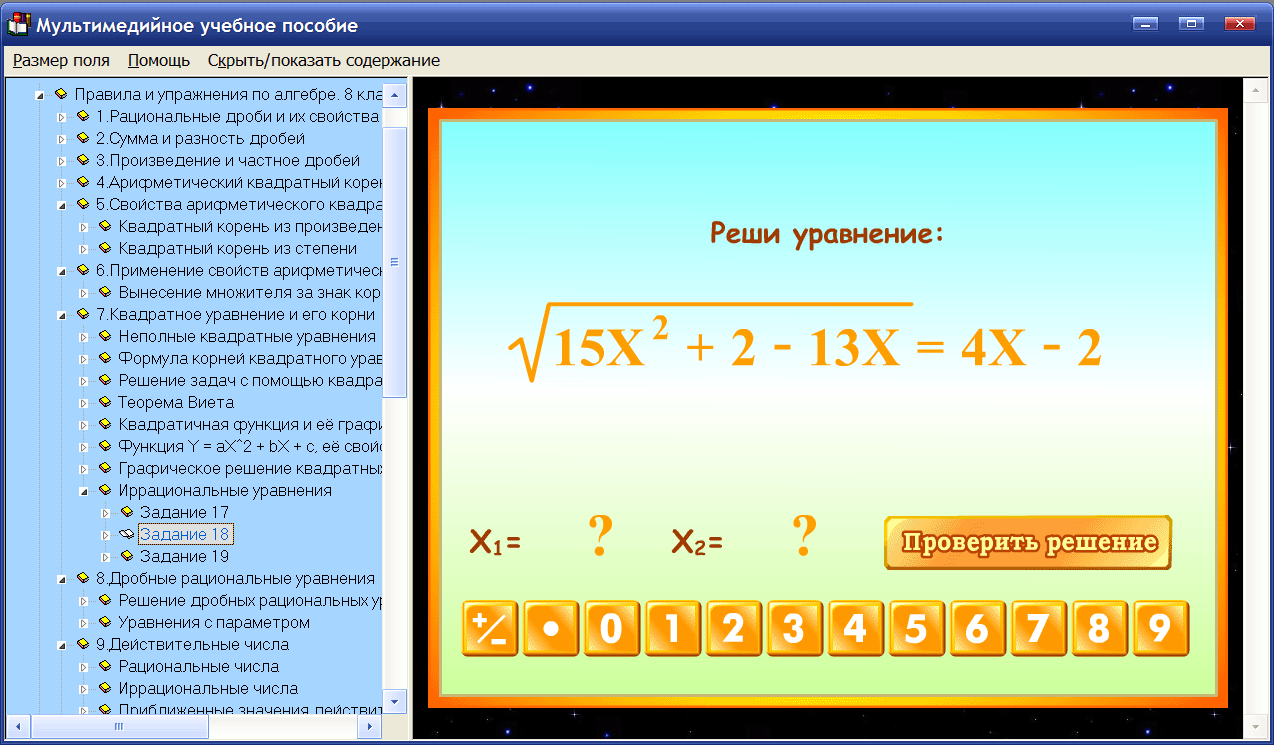Click digit 2 on keypad
The width and height of the screenshot is (1274, 745).
734,628
